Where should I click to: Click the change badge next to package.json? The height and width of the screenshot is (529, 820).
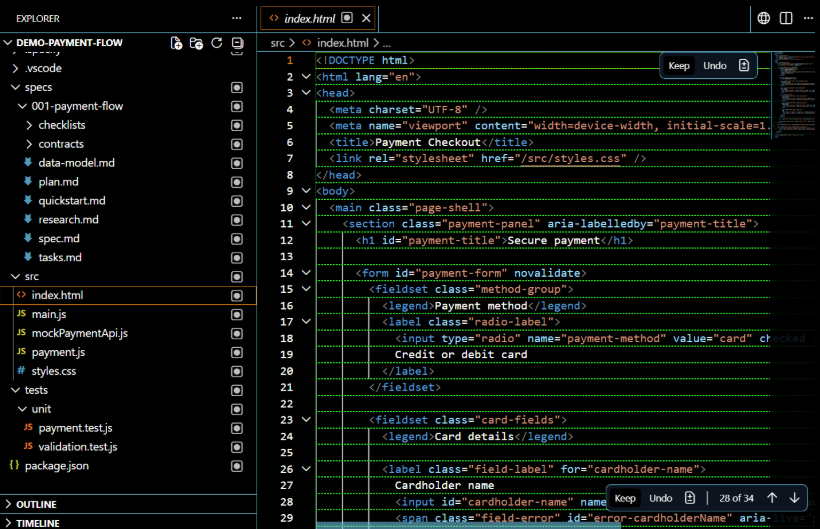(x=237, y=466)
